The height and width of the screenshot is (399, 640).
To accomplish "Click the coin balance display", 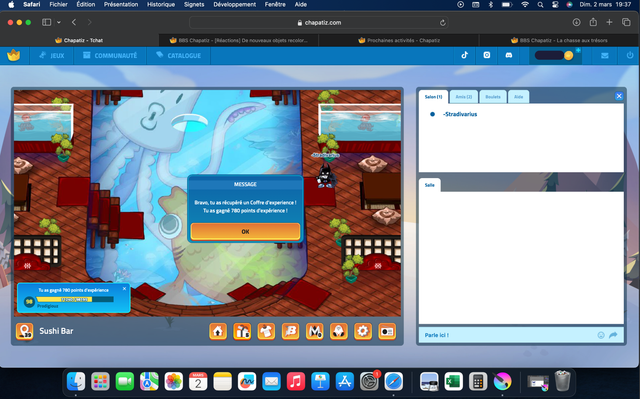I will click(554, 55).
